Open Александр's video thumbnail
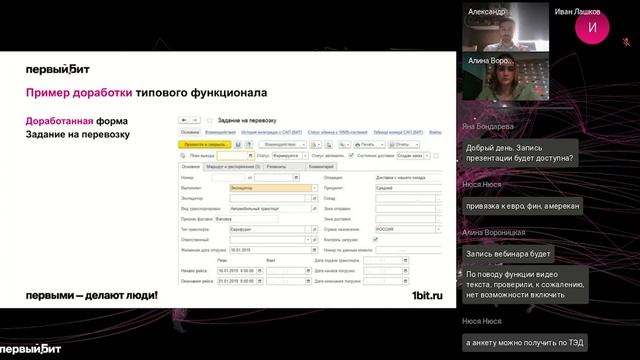640x360 pixels. [505, 27]
